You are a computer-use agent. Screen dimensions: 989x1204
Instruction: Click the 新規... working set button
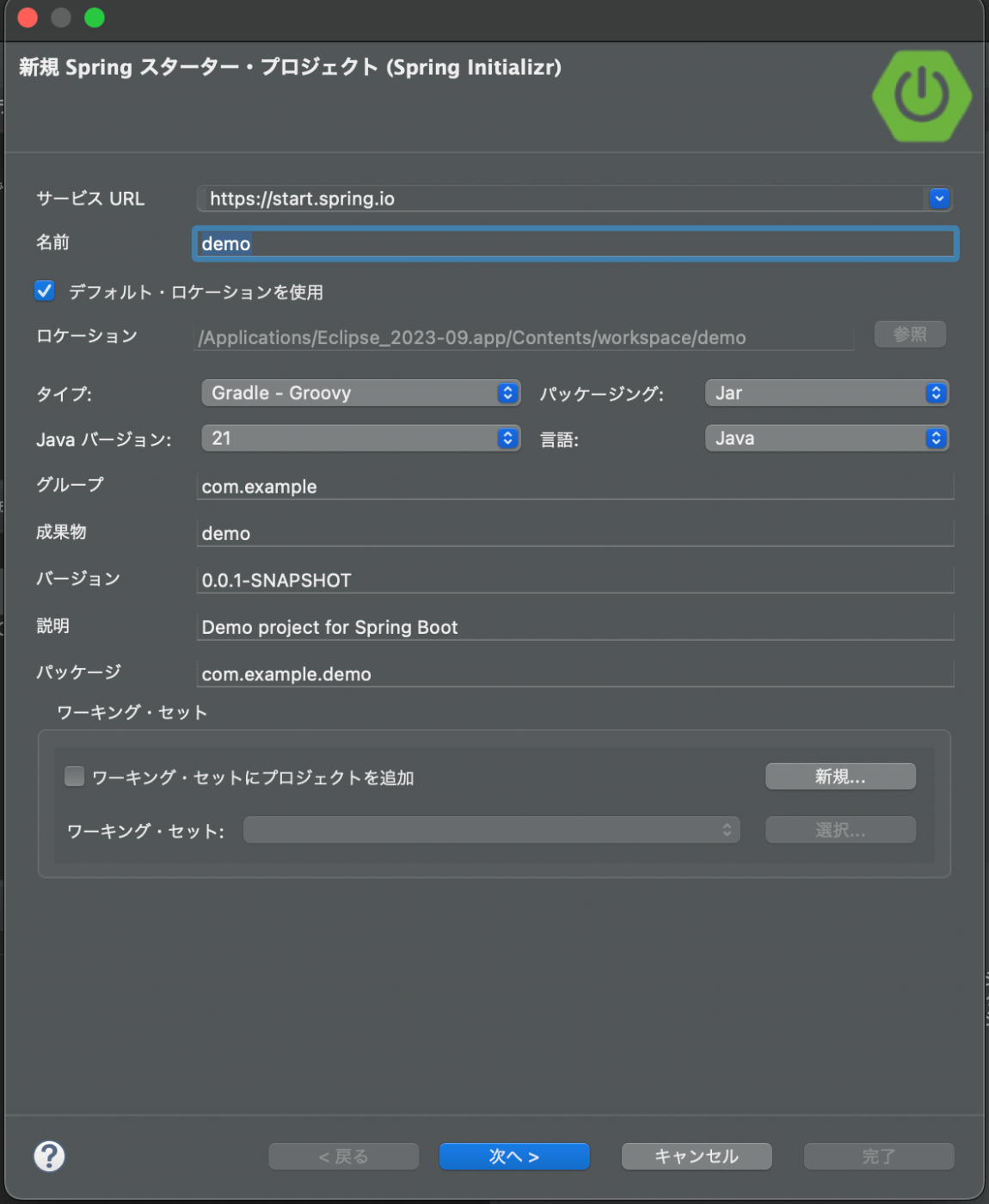pos(840,777)
